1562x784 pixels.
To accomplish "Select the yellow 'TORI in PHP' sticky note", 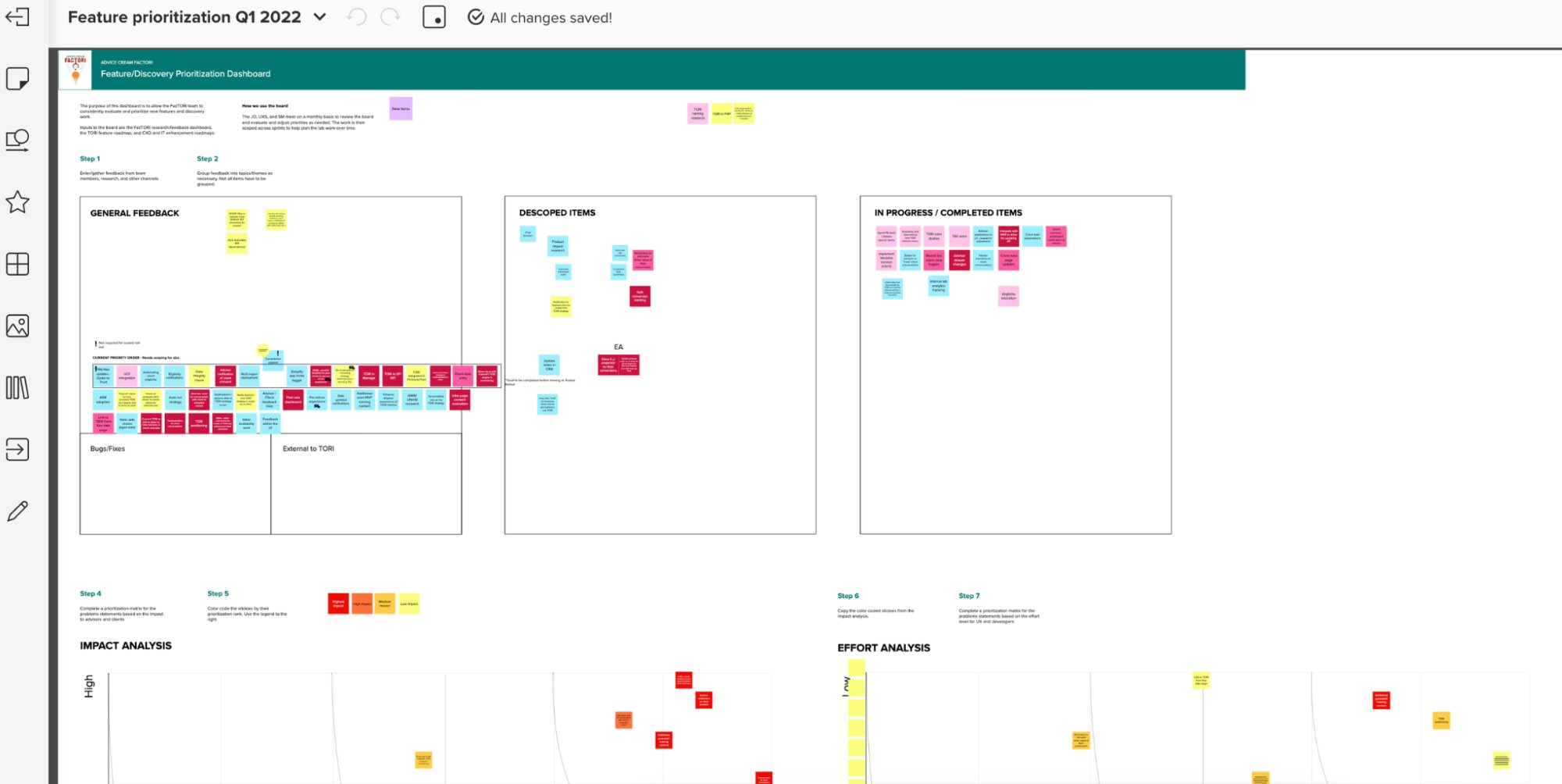I will [720, 114].
